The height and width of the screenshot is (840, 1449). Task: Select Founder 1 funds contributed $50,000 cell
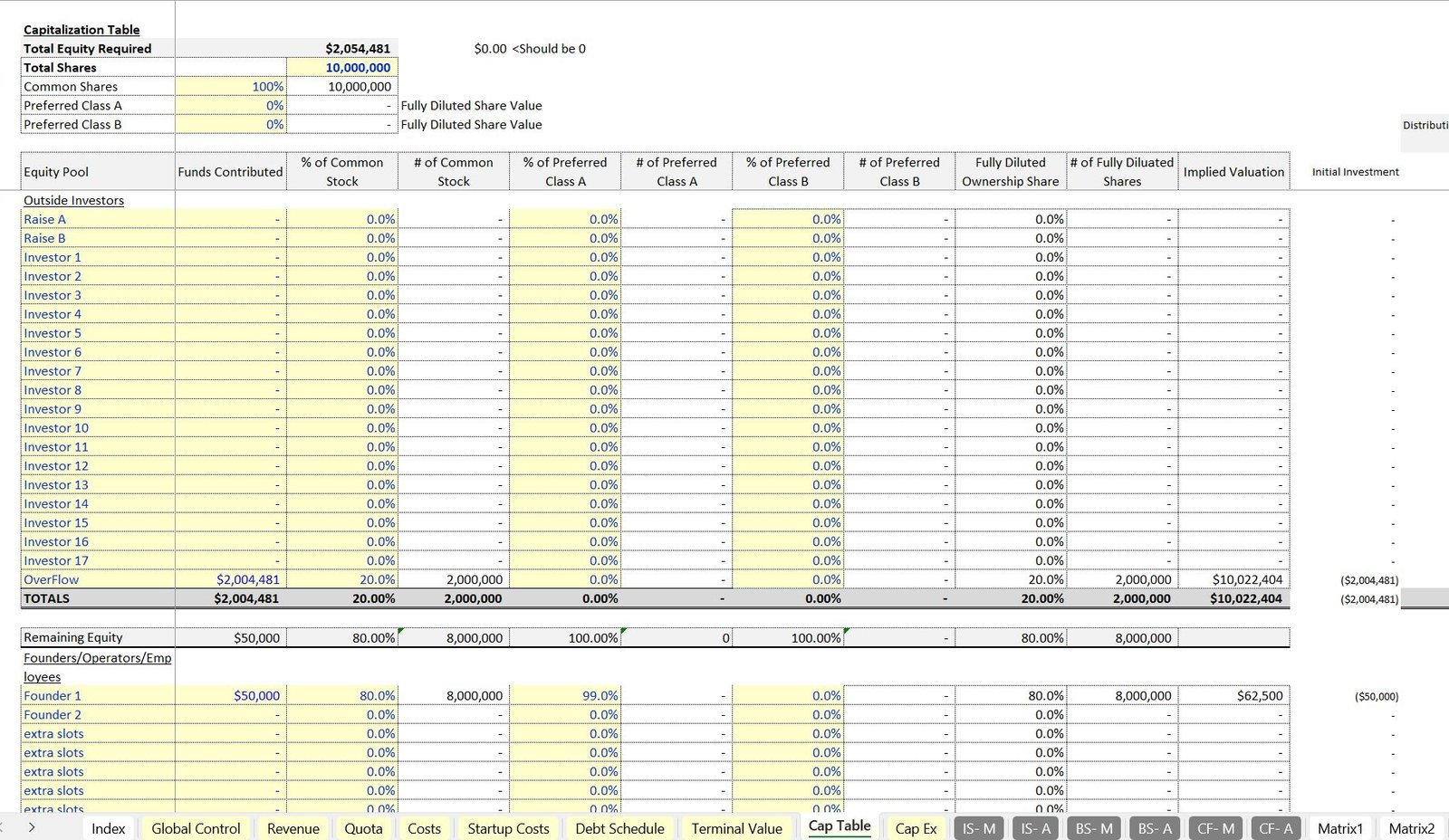[231, 696]
